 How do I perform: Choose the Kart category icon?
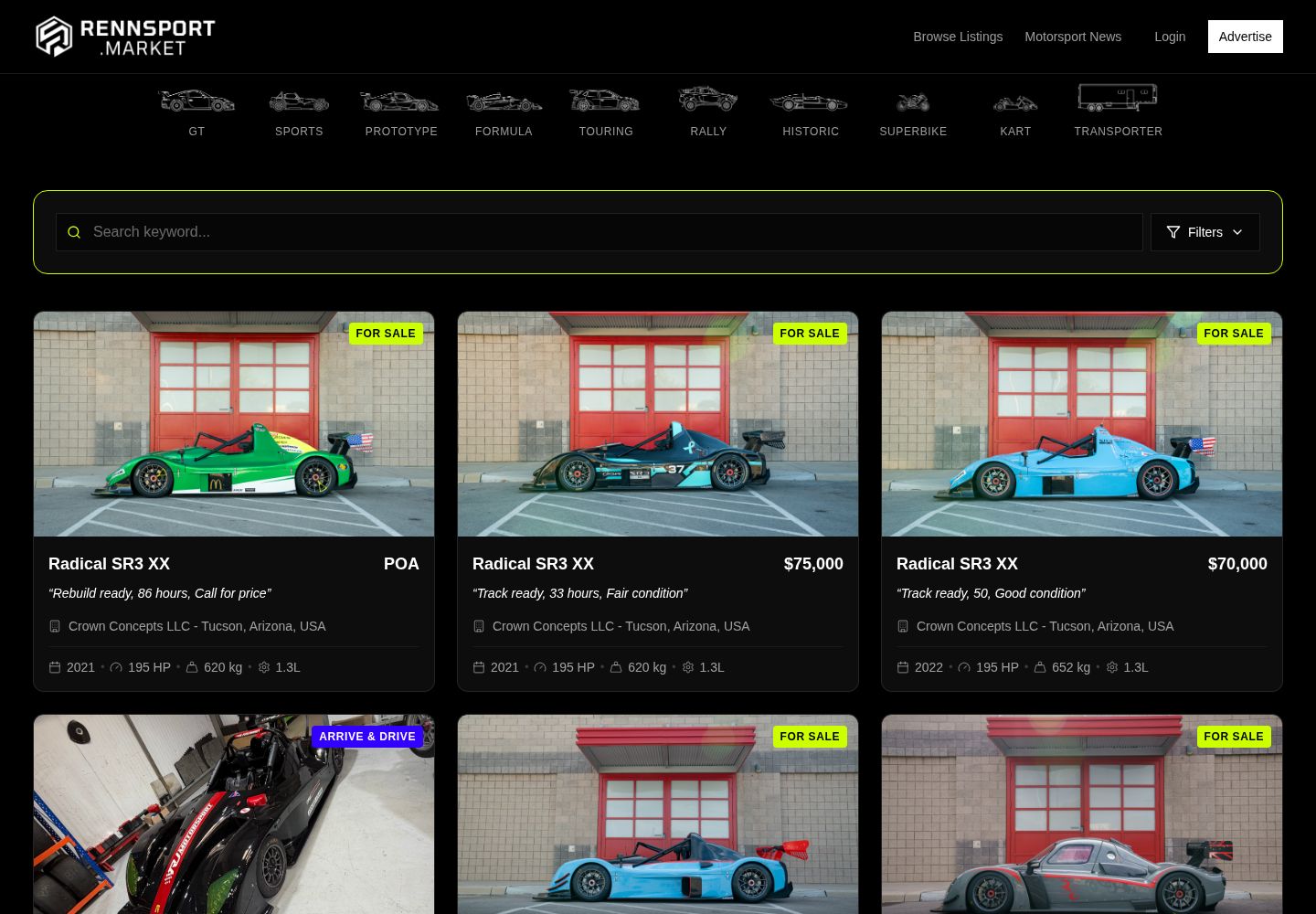[1015, 102]
